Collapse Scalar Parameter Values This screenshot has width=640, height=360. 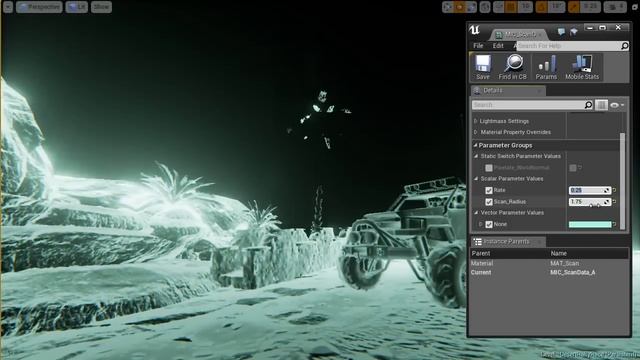point(476,179)
